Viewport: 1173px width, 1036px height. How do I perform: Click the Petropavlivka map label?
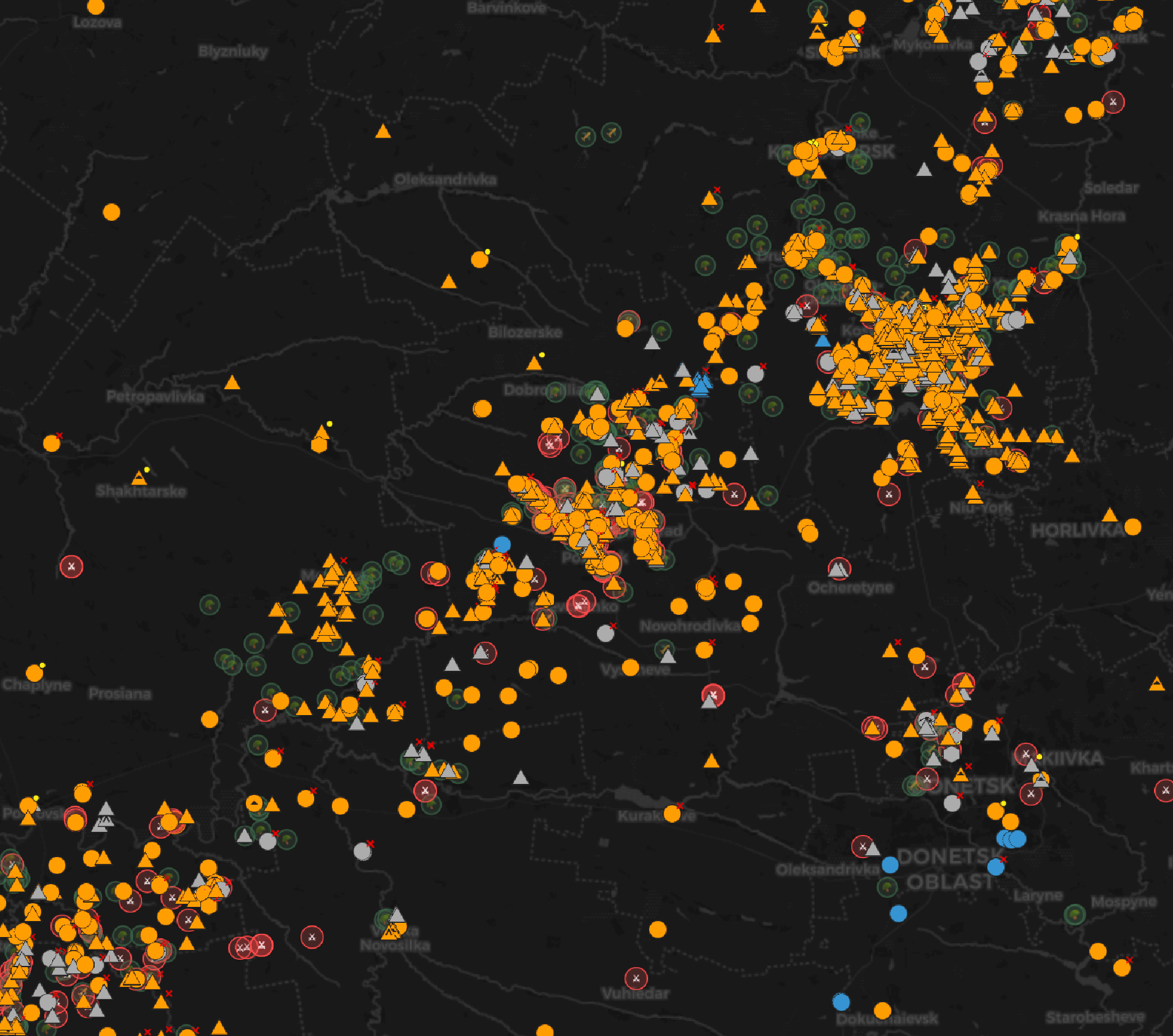click(155, 397)
